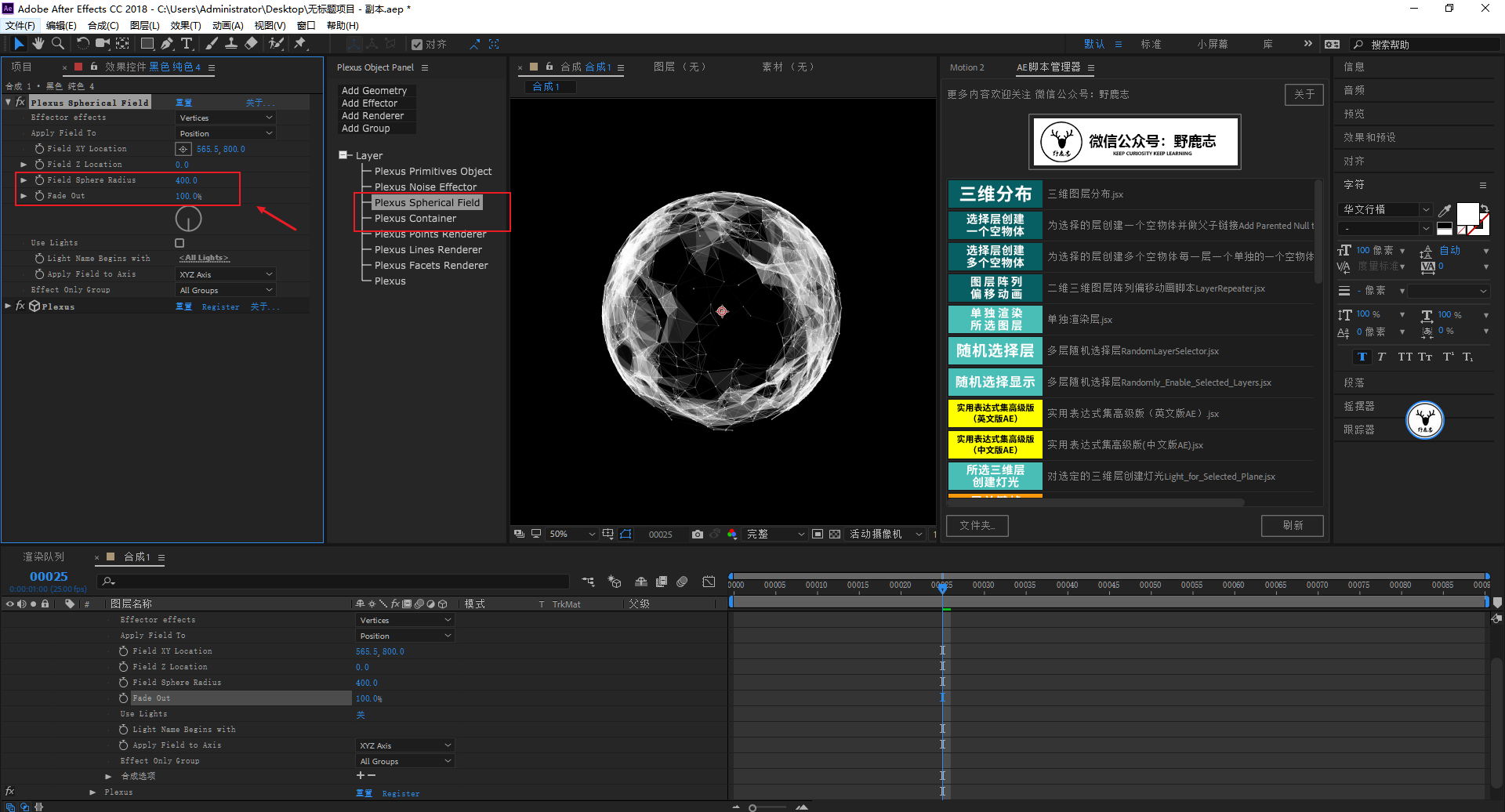Toggle the Field Sphere Radius stopwatch
The width and height of the screenshot is (1505, 812).
[39, 179]
